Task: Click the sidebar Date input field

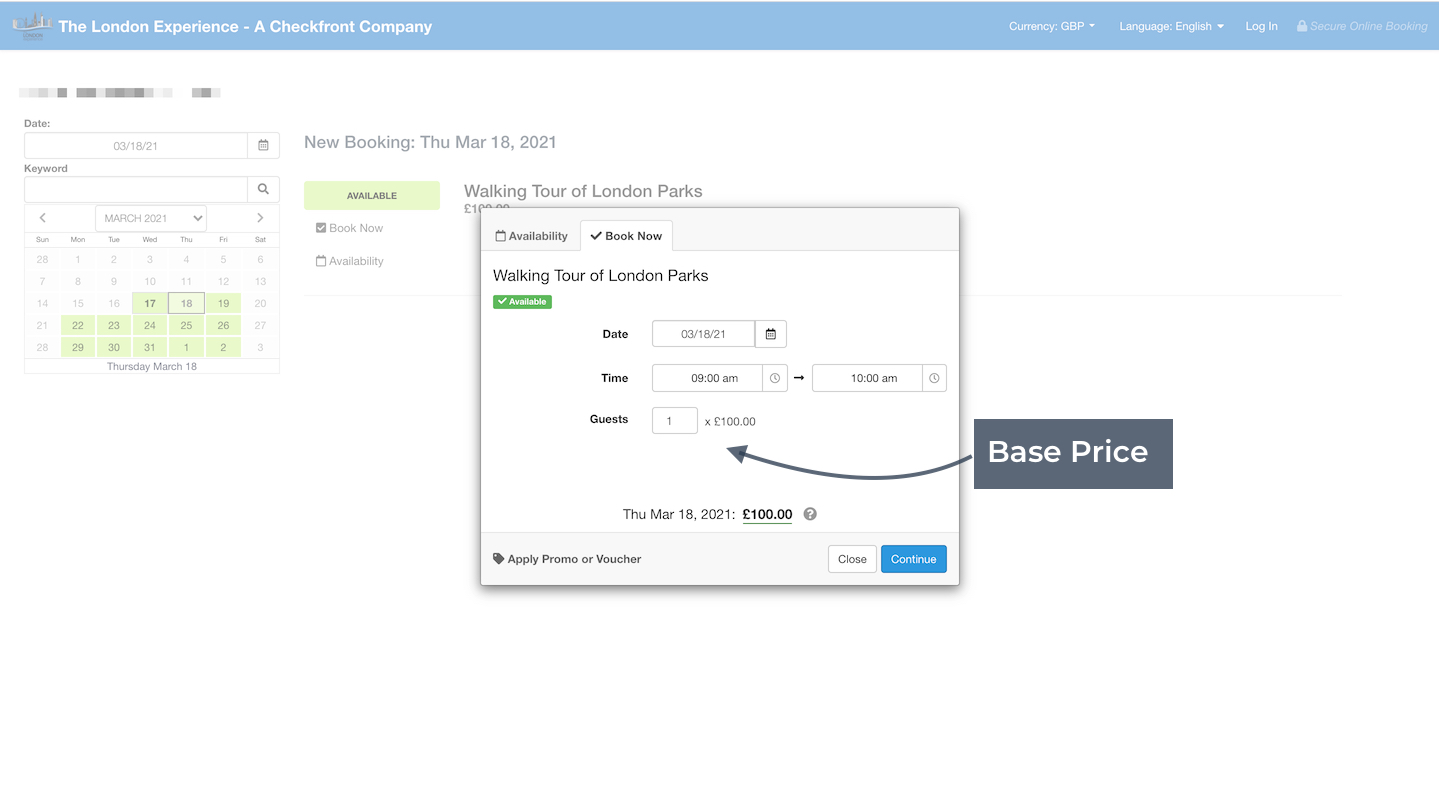Action: [136, 146]
